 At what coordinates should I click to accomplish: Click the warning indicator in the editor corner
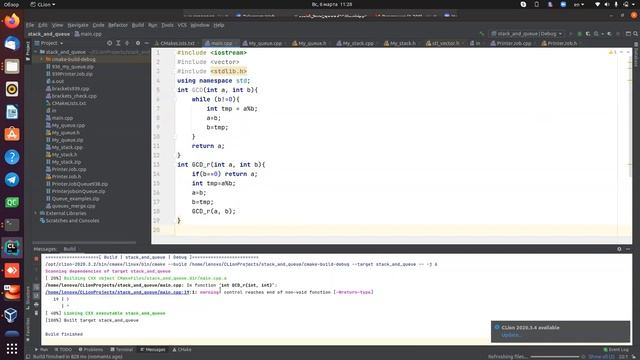coord(613,52)
